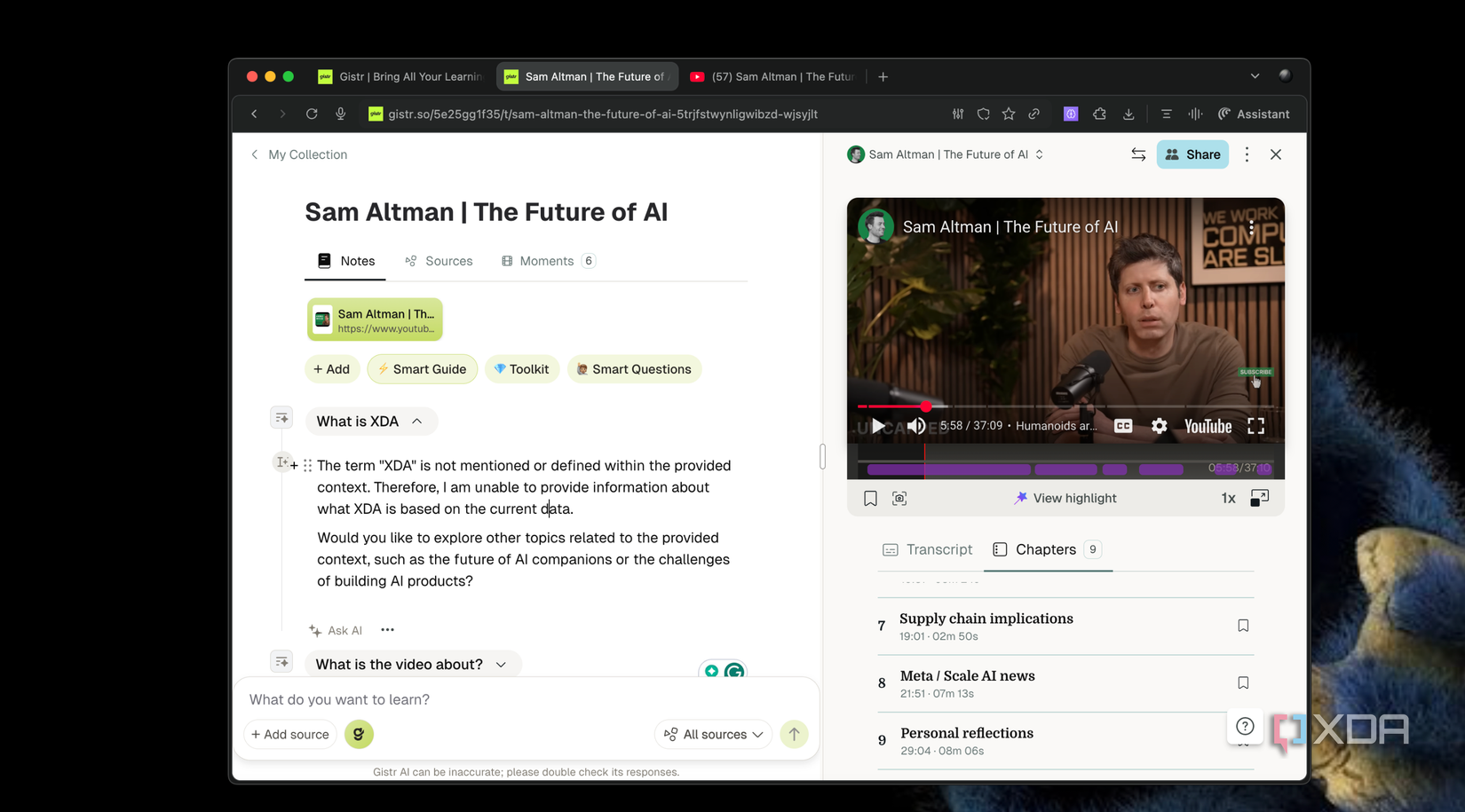
Task: Open the browser extensions puzzle icon
Action: 1099,114
